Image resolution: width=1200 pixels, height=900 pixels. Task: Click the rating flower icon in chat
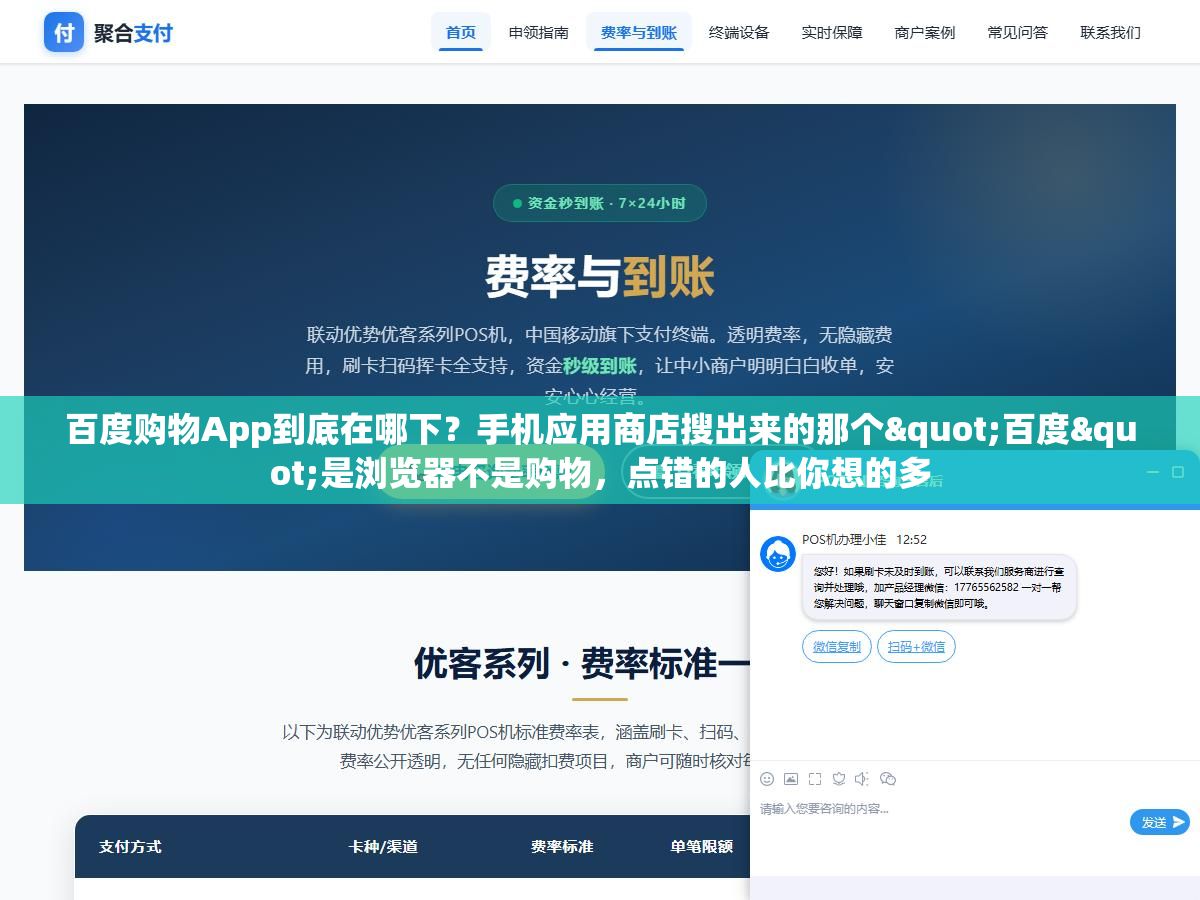coord(839,779)
